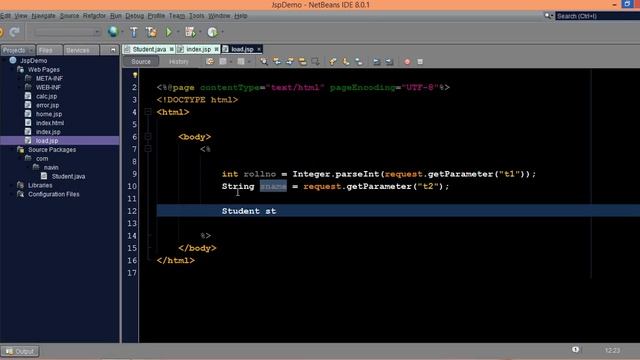This screenshot has height=360, width=640.
Task: Switch to Student.java editor tab
Action: click(149, 49)
